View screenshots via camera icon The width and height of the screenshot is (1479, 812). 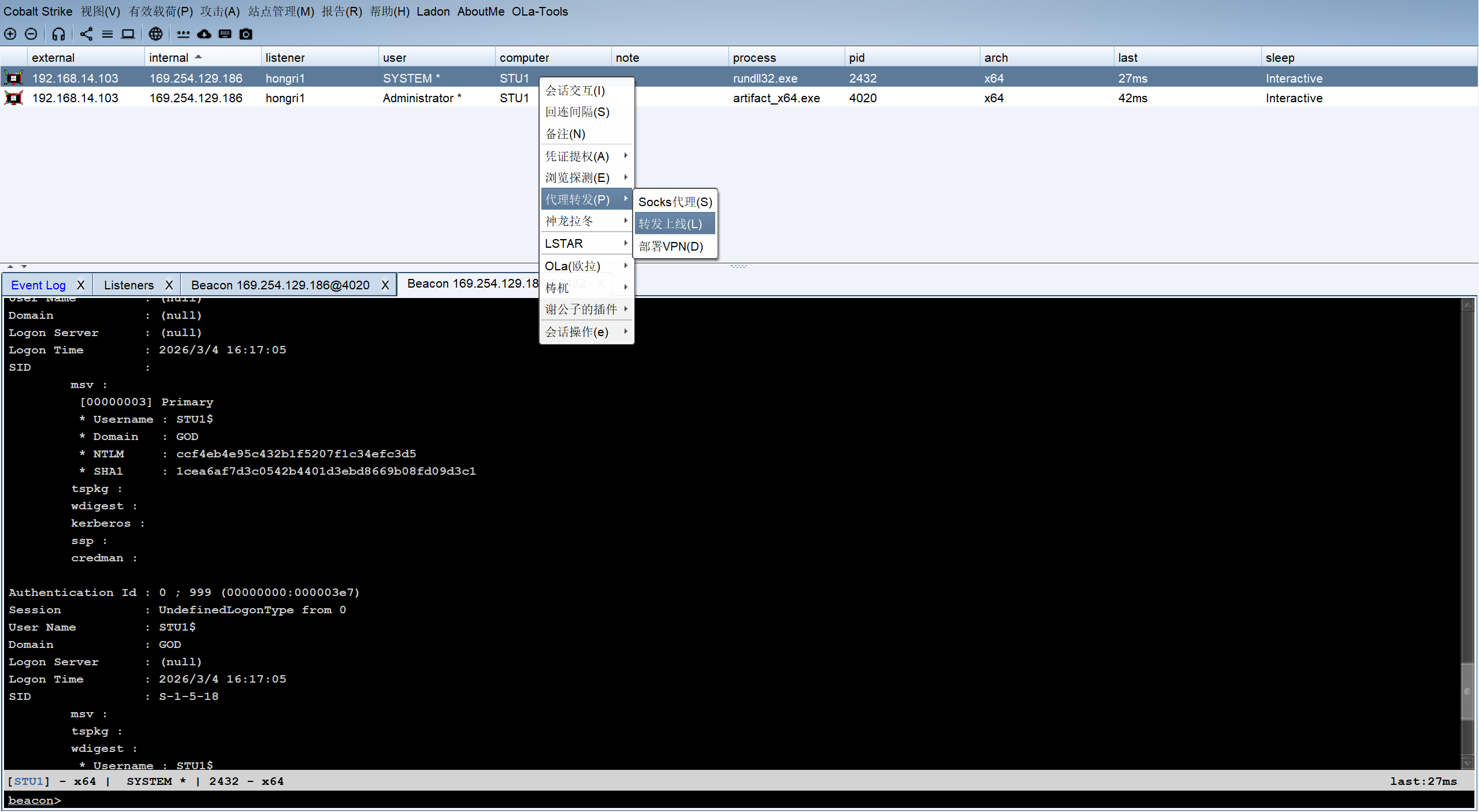click(x=246, y=34)
